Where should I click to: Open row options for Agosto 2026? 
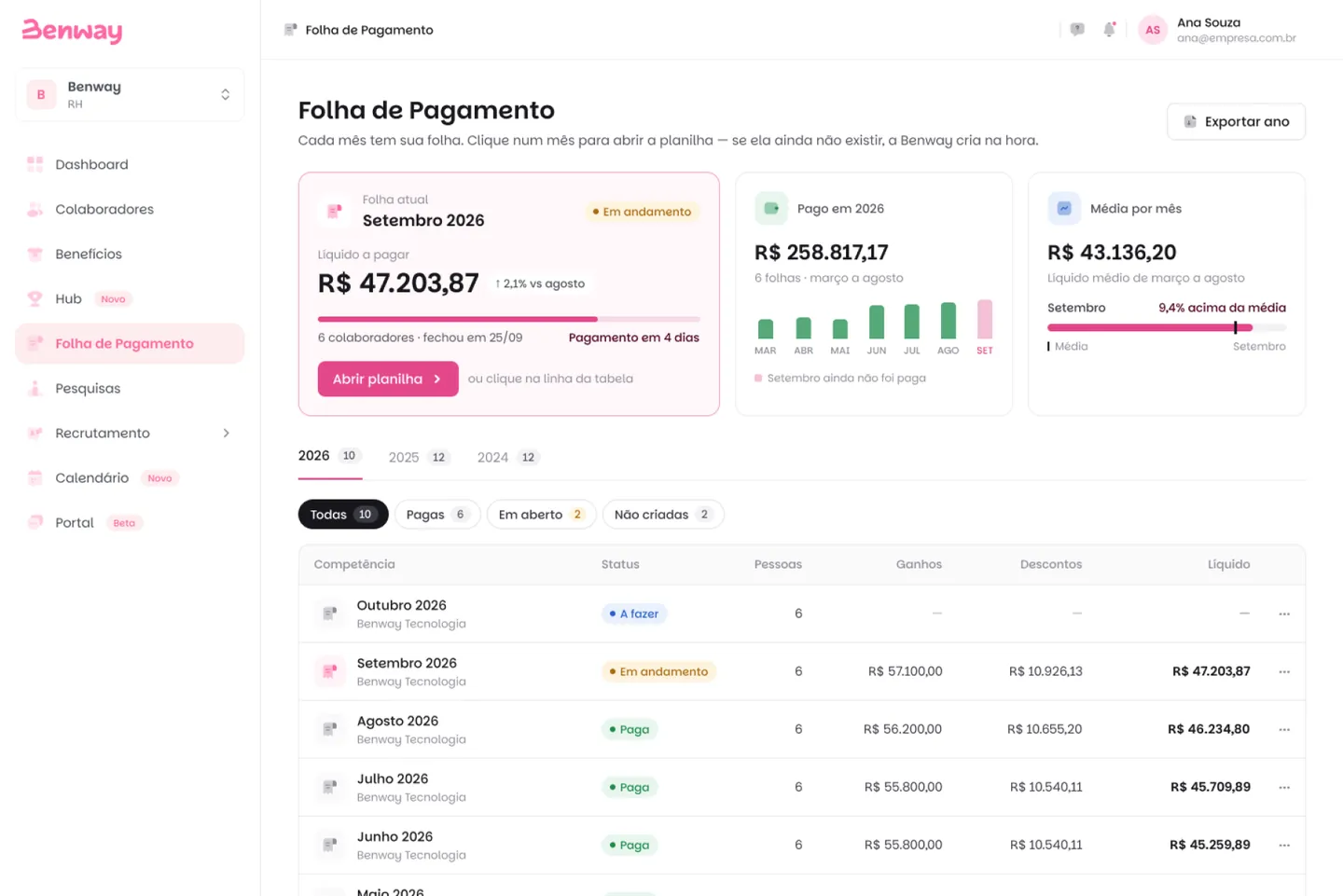pyautogui.click(x=1284, y=729)
